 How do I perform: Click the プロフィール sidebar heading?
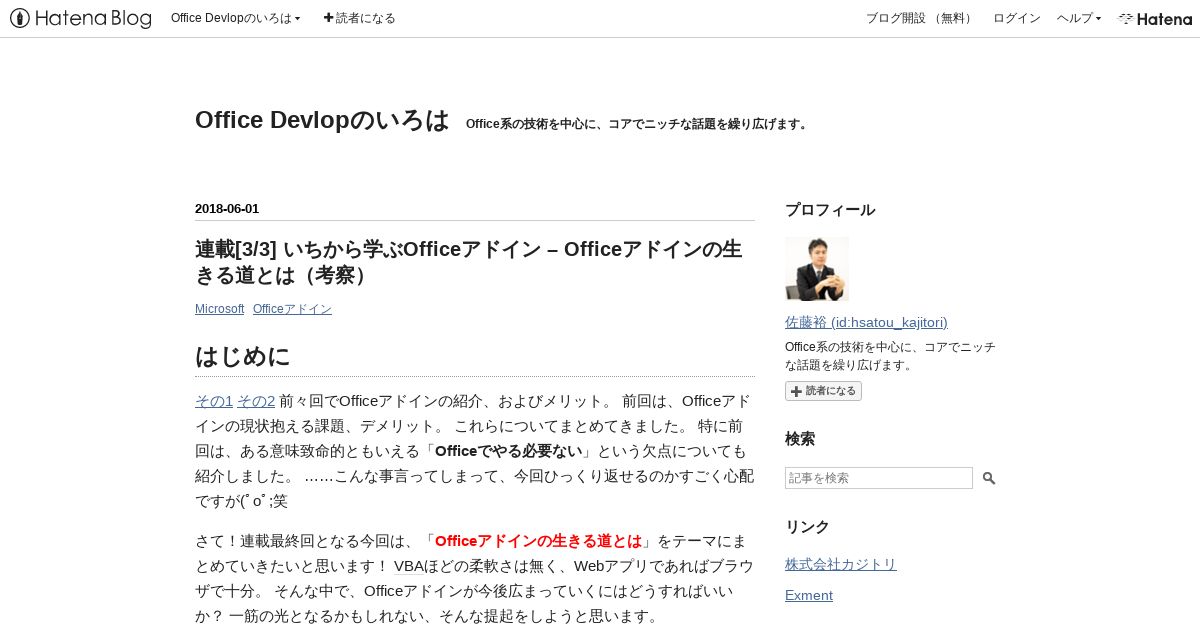(830, 210)
